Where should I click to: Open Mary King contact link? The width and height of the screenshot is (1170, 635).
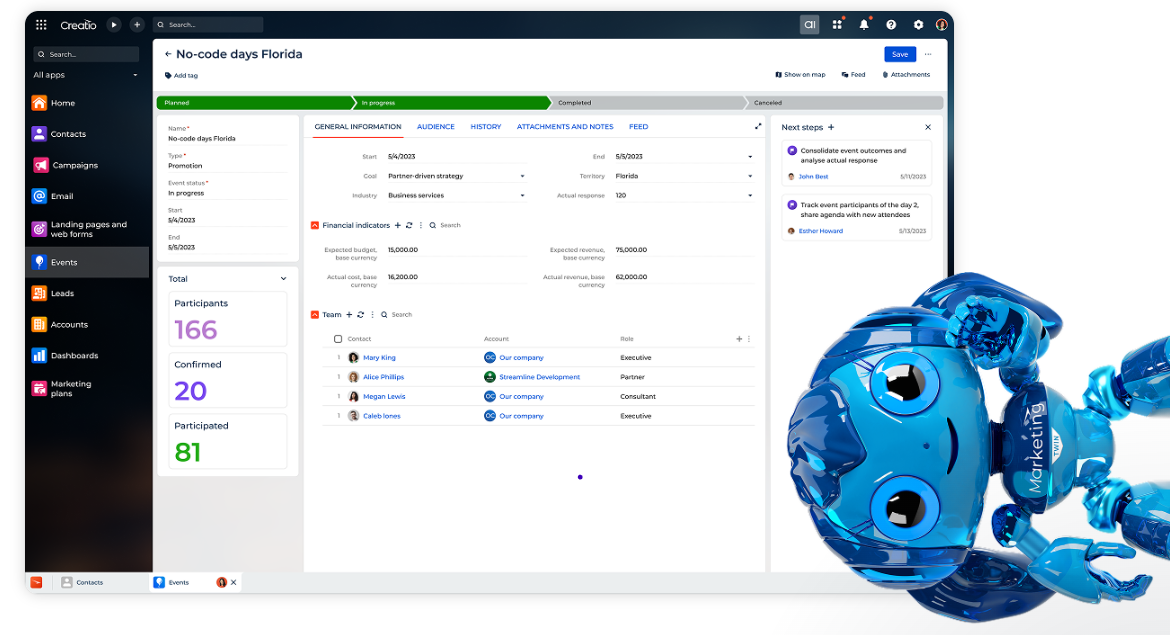(379, 358)
